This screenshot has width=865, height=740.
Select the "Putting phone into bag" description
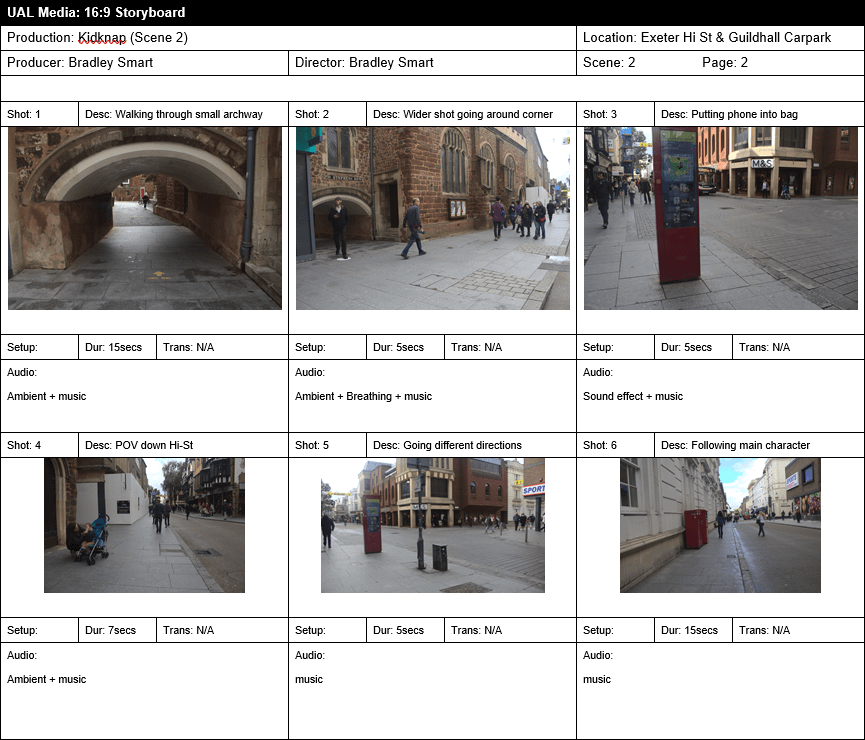[744, 114]
